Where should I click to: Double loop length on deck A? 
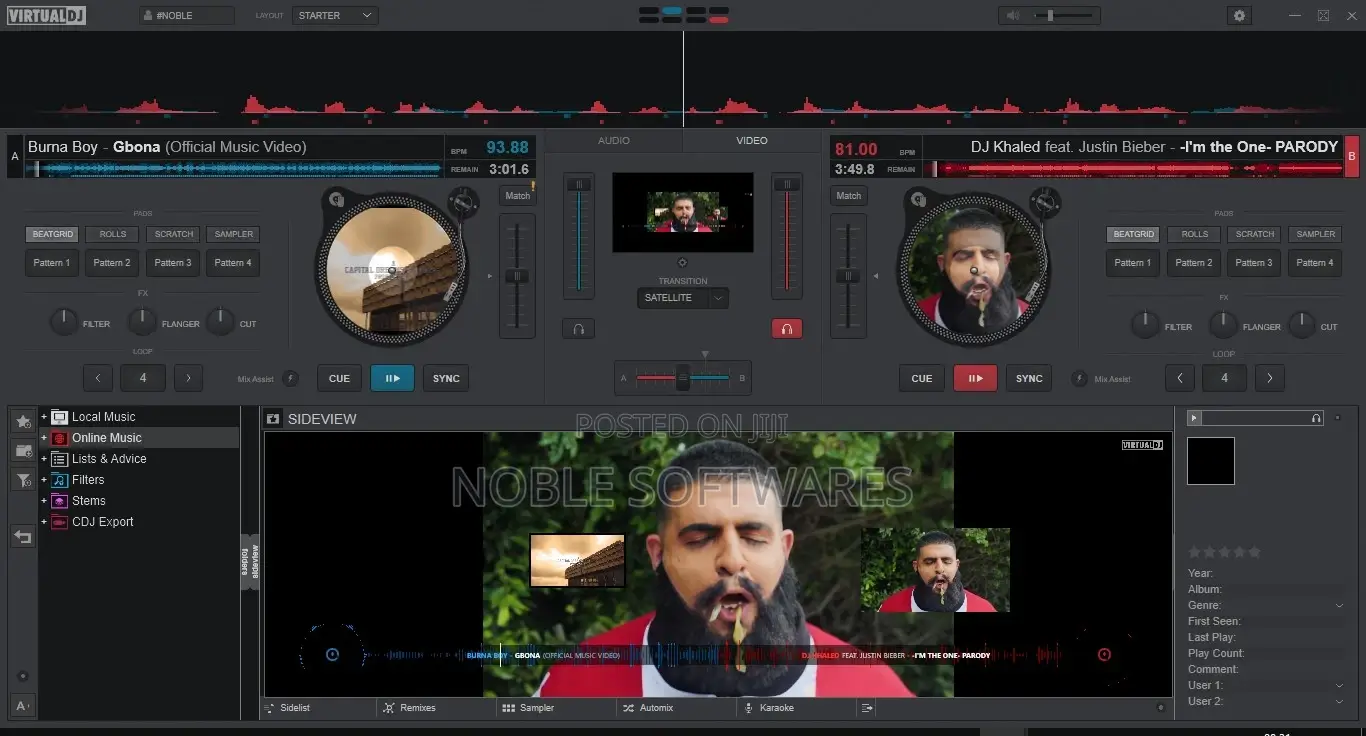click(x=188, y=378)
